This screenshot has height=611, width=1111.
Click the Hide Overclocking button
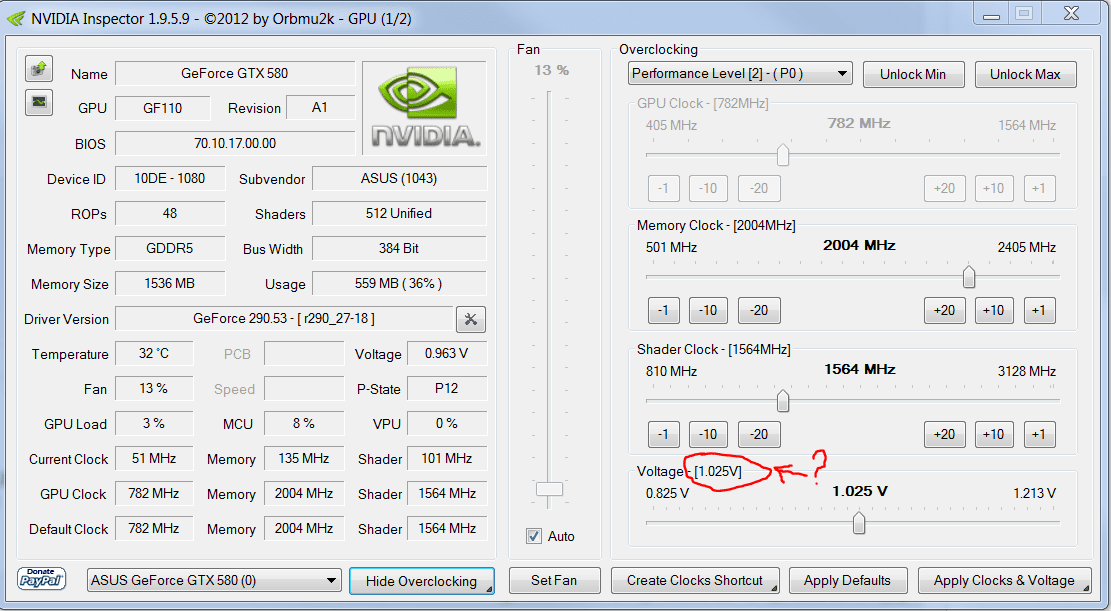tap(422, 581)
